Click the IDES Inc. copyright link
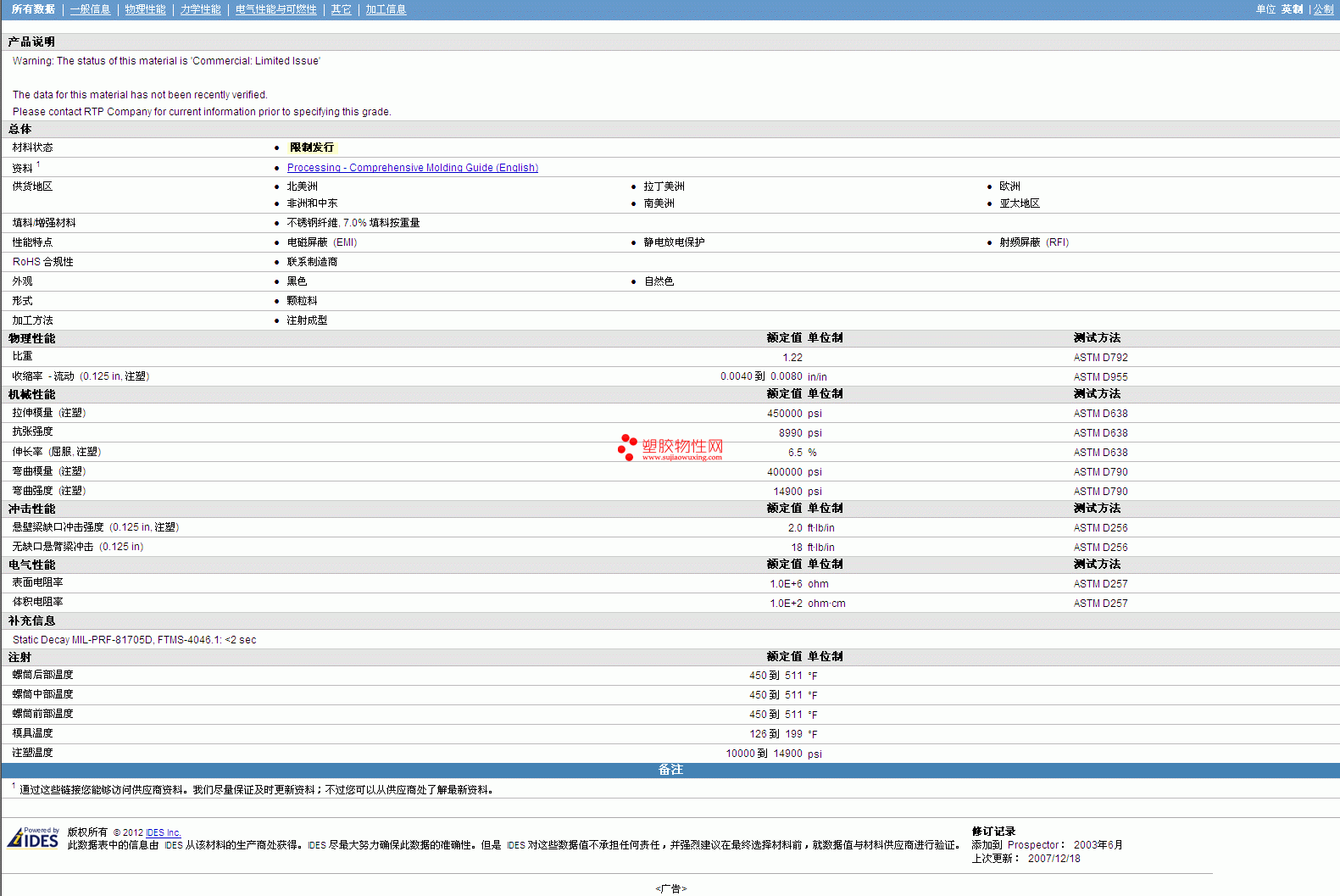 (163, 832)
